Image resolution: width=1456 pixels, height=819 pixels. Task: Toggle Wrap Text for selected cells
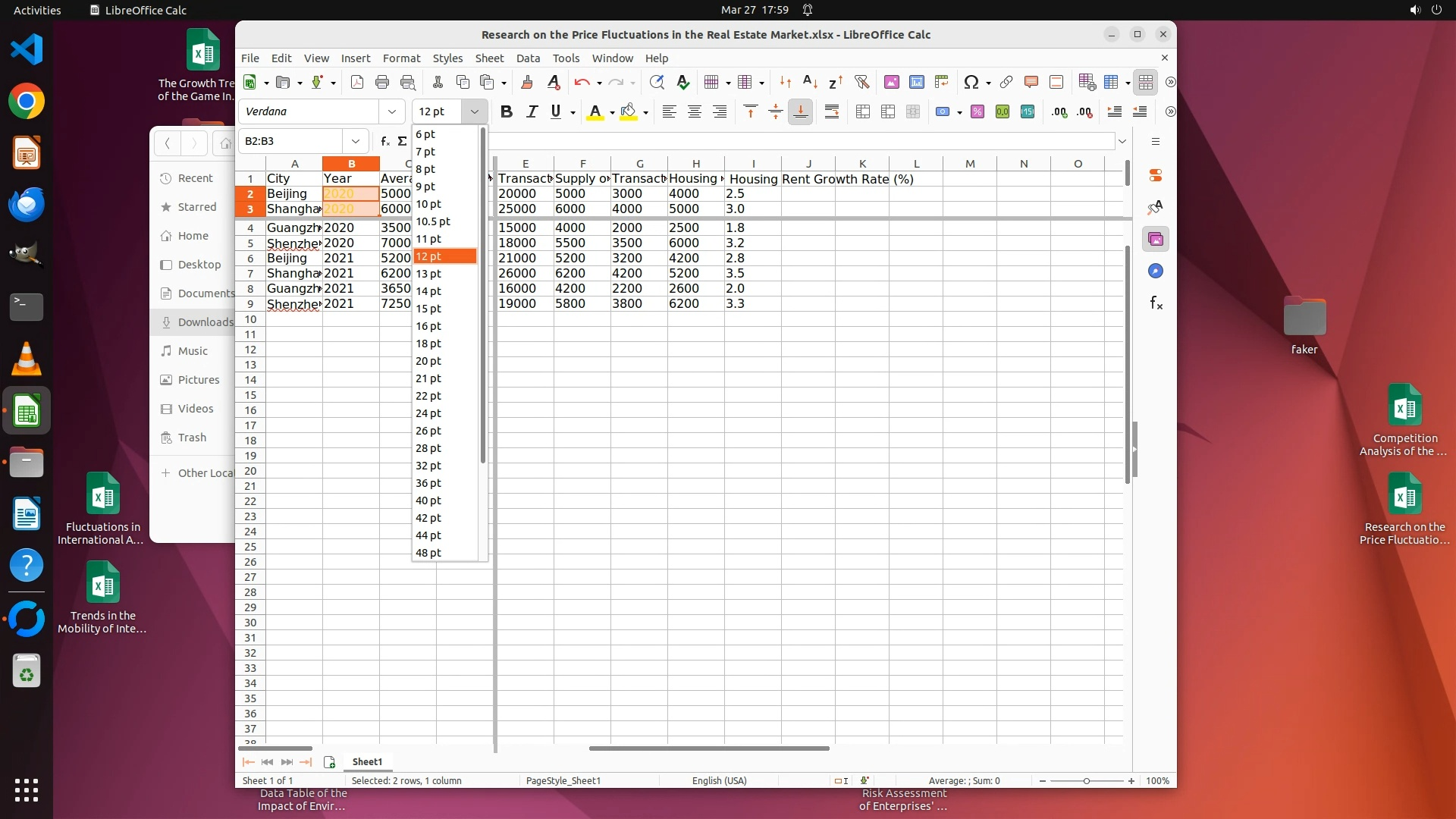click(x=832, y=111)
